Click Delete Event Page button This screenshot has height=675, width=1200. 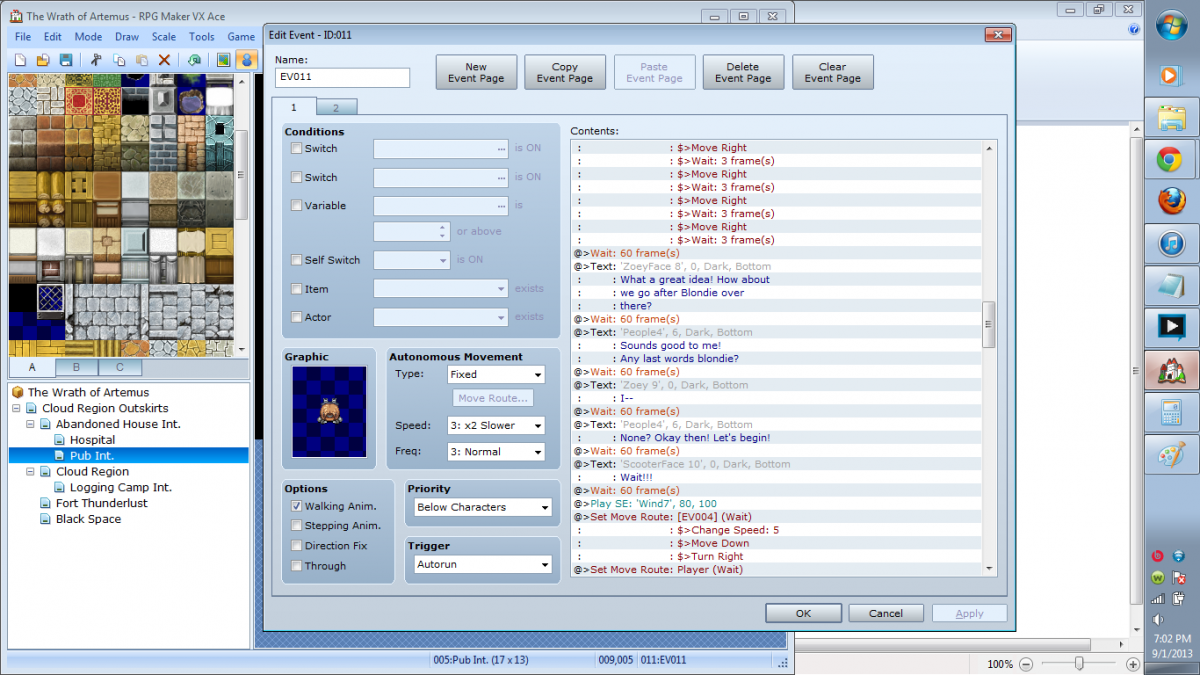(743, 73)
